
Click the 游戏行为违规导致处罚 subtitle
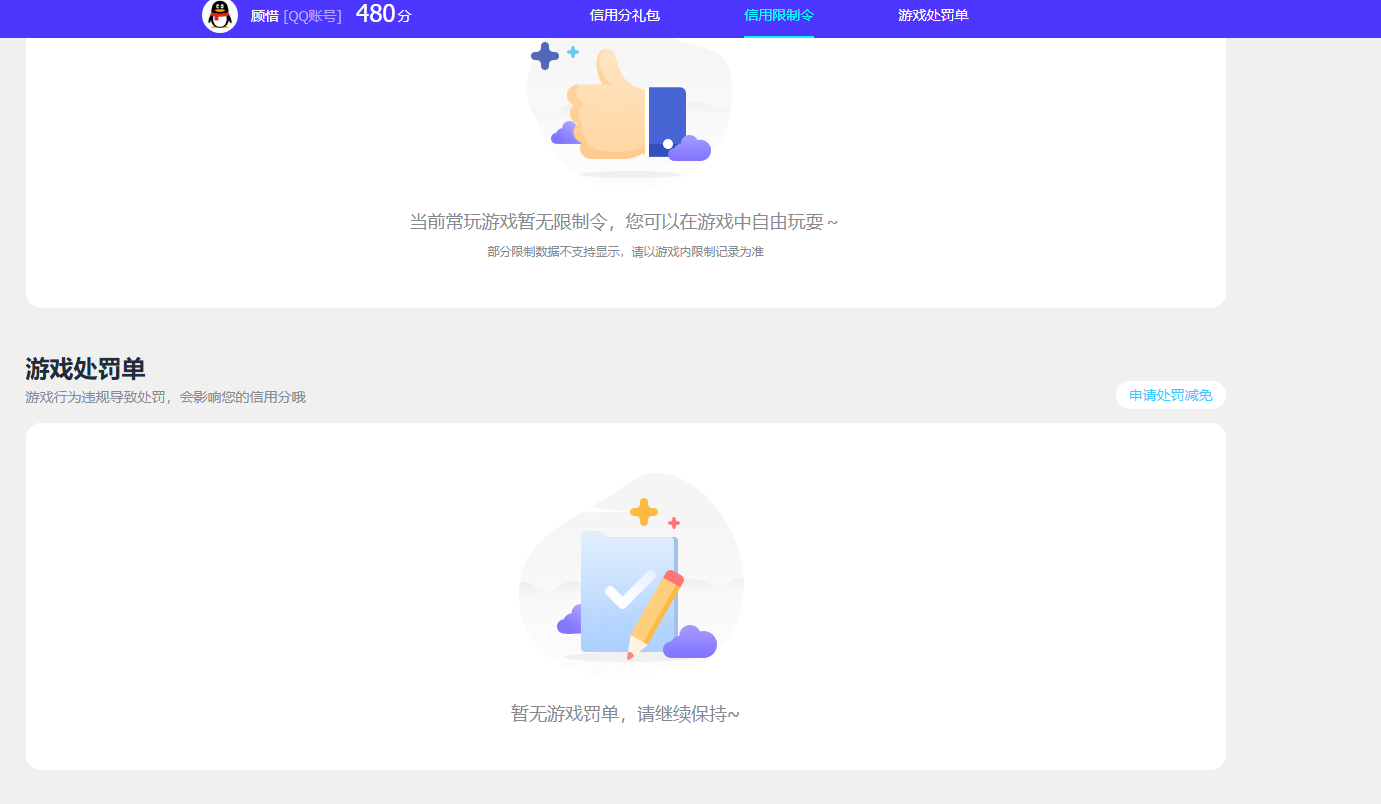[x=166, y=397]
